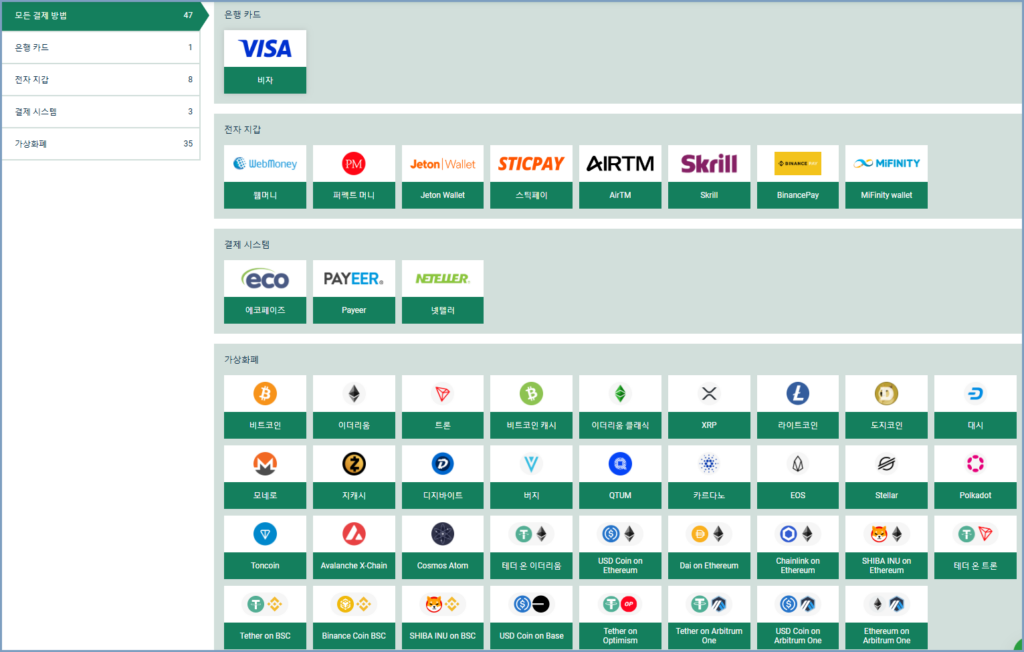Choose 테더 온 트론 option

point(975,547)
